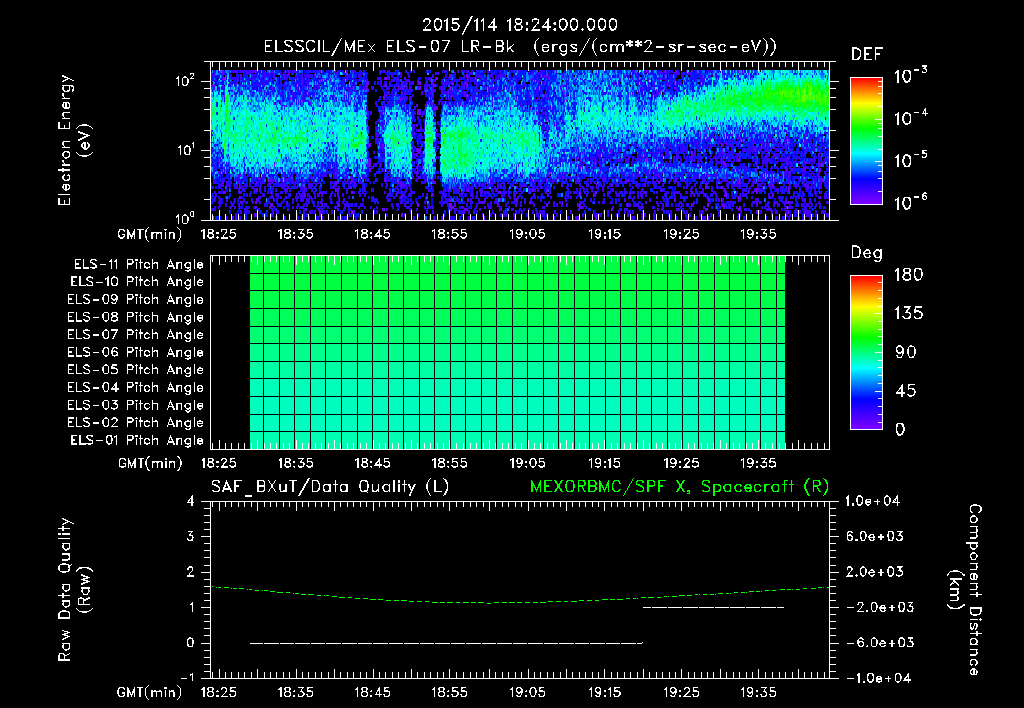The width and height of the screenshot is (1024, 708).
Task: Click the '6.0e+03' distance tick label
Action: pyautogui.click(x=875, y=536)
